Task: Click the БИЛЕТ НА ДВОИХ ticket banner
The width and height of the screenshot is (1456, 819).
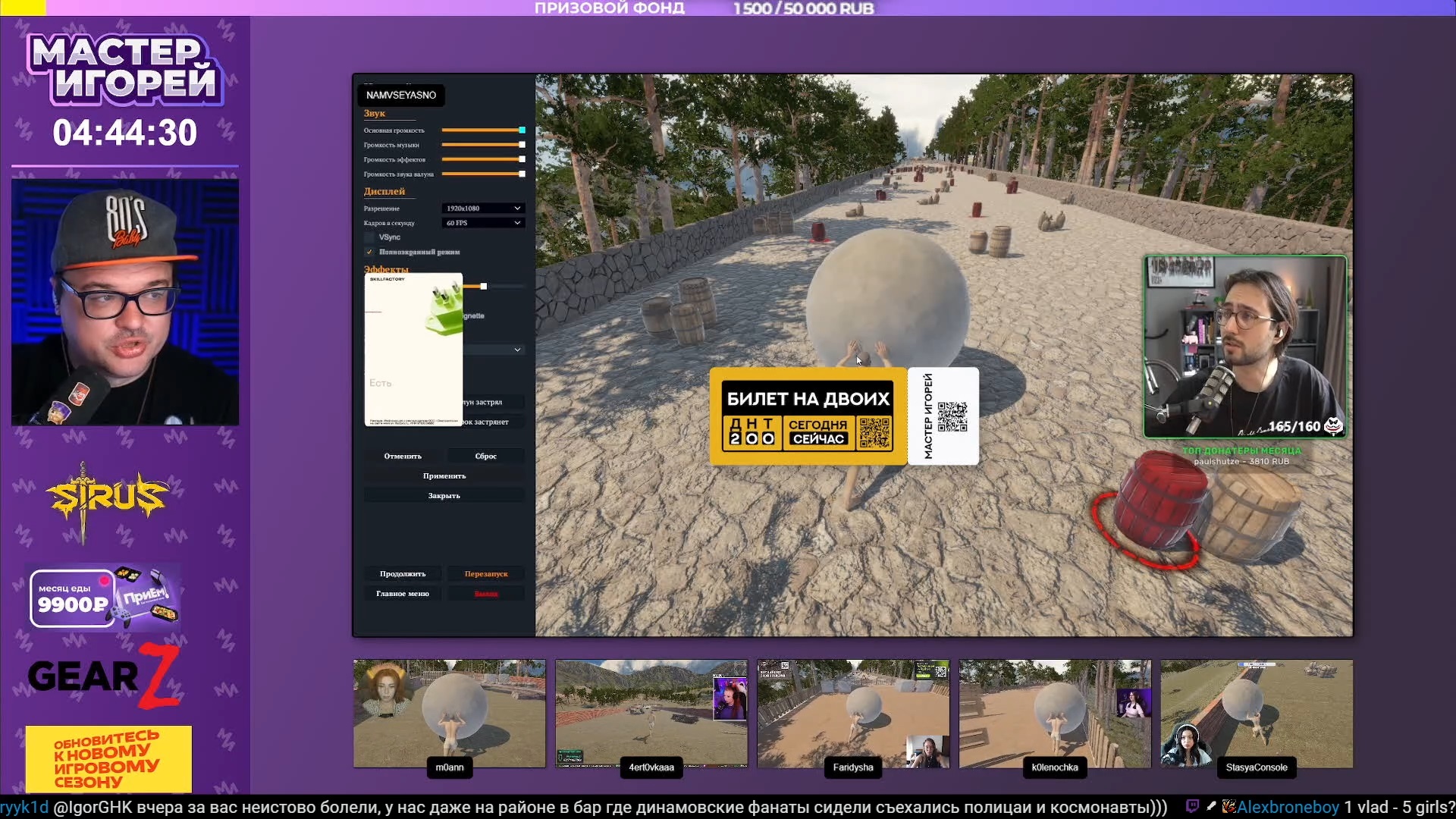Action: 808,416
